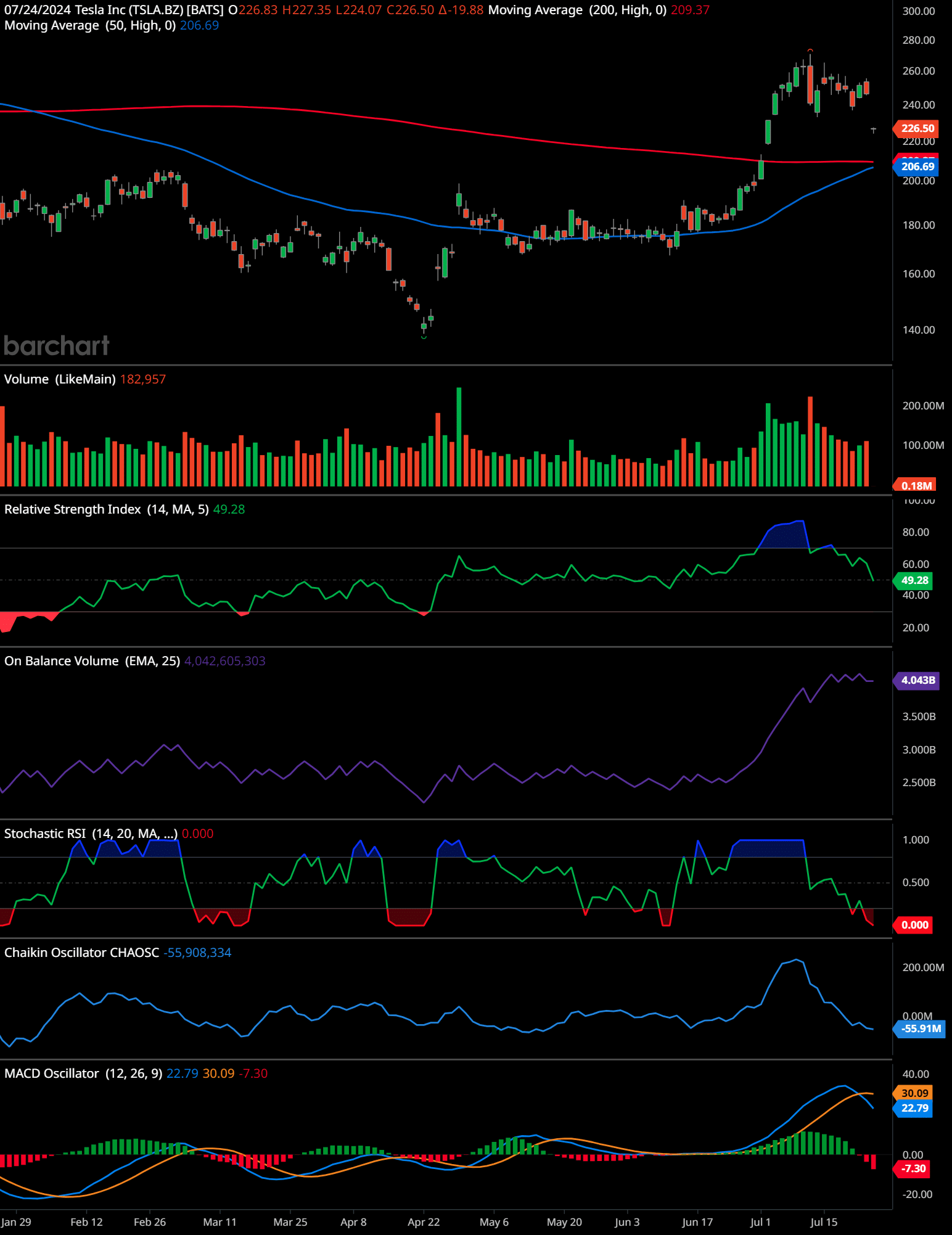The image size is (952, 1235).
Task: Click the 100.00M volume axis label
Action: point(923,445)
